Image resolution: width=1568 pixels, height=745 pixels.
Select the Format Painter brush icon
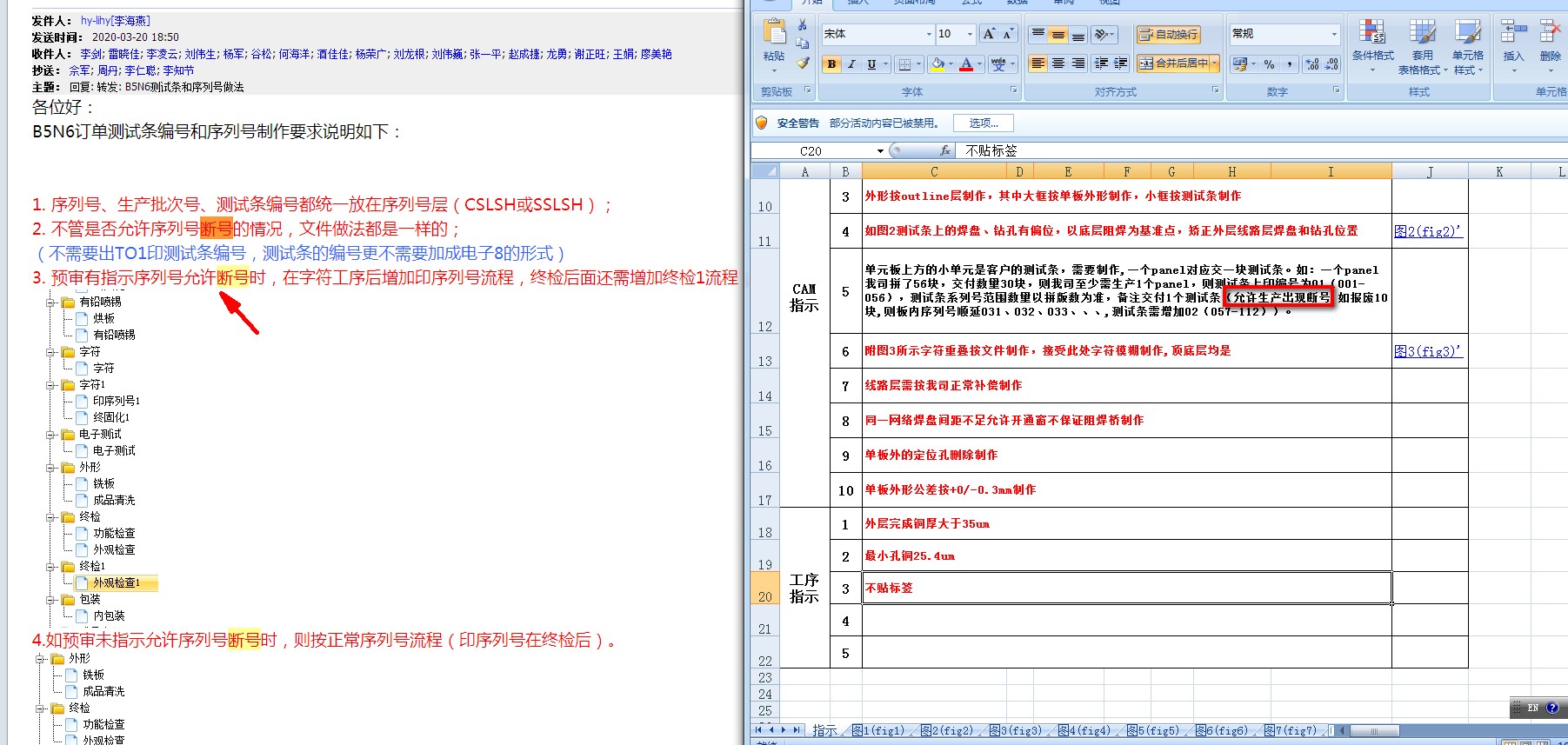pyautogui.click(x=802, y=63)
